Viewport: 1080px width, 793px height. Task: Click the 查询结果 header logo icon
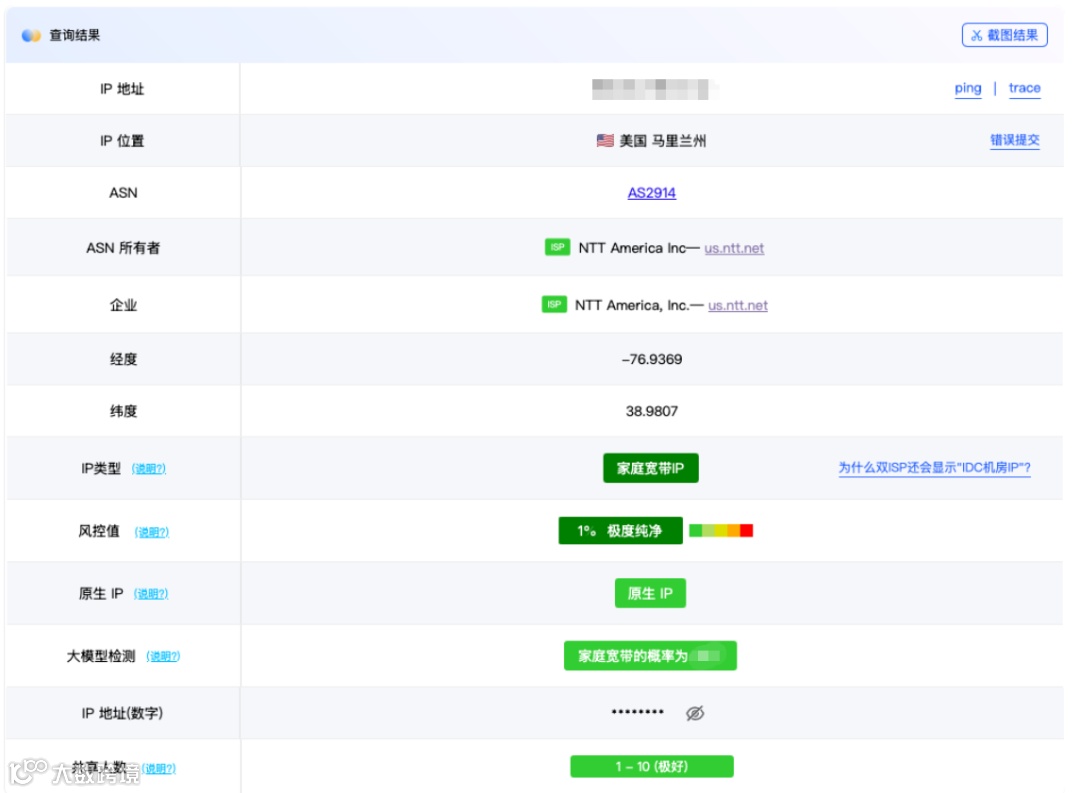coord(31,35)
